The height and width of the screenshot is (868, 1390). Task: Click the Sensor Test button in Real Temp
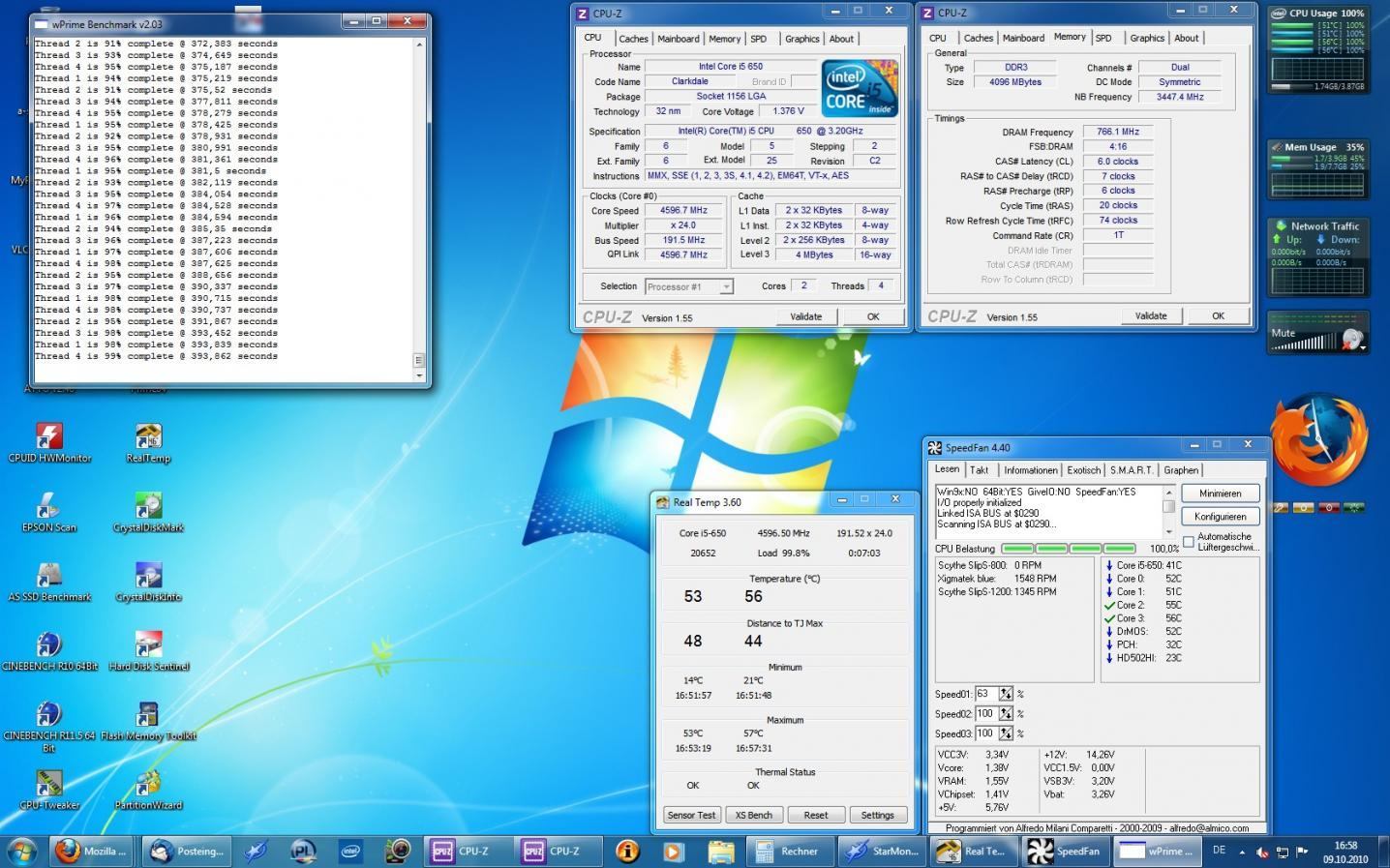691,815
